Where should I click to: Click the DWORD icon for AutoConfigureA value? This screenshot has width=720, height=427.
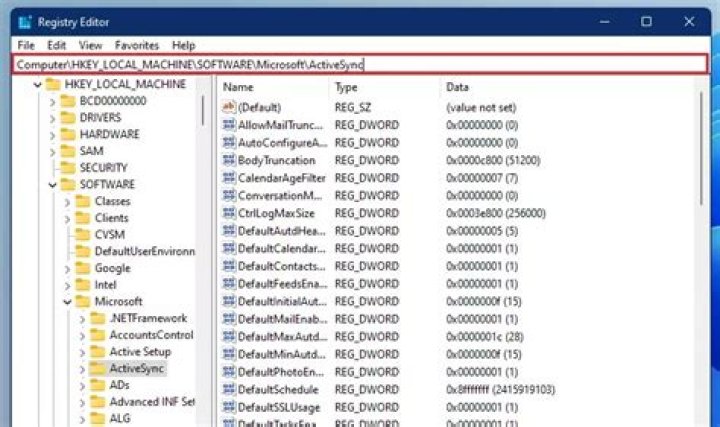coord(229,142)
